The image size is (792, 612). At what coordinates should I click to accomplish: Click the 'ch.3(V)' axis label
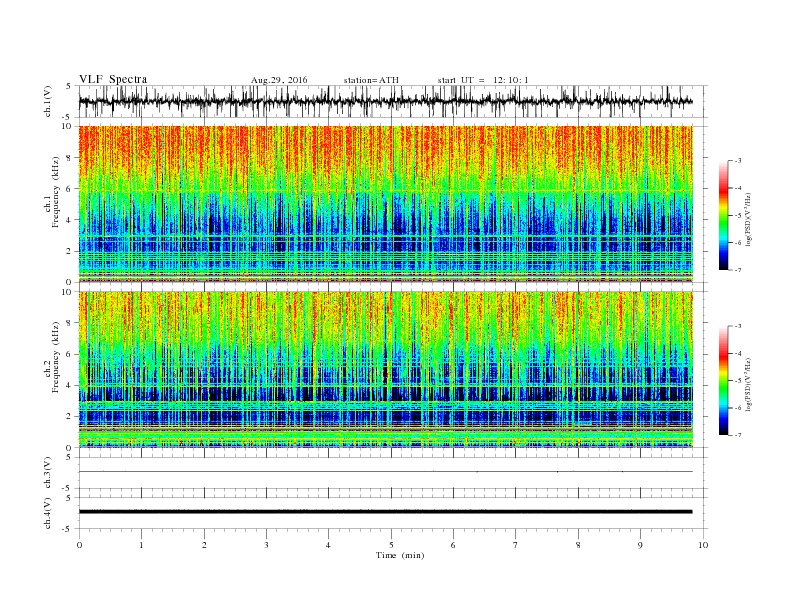[47, 473]
